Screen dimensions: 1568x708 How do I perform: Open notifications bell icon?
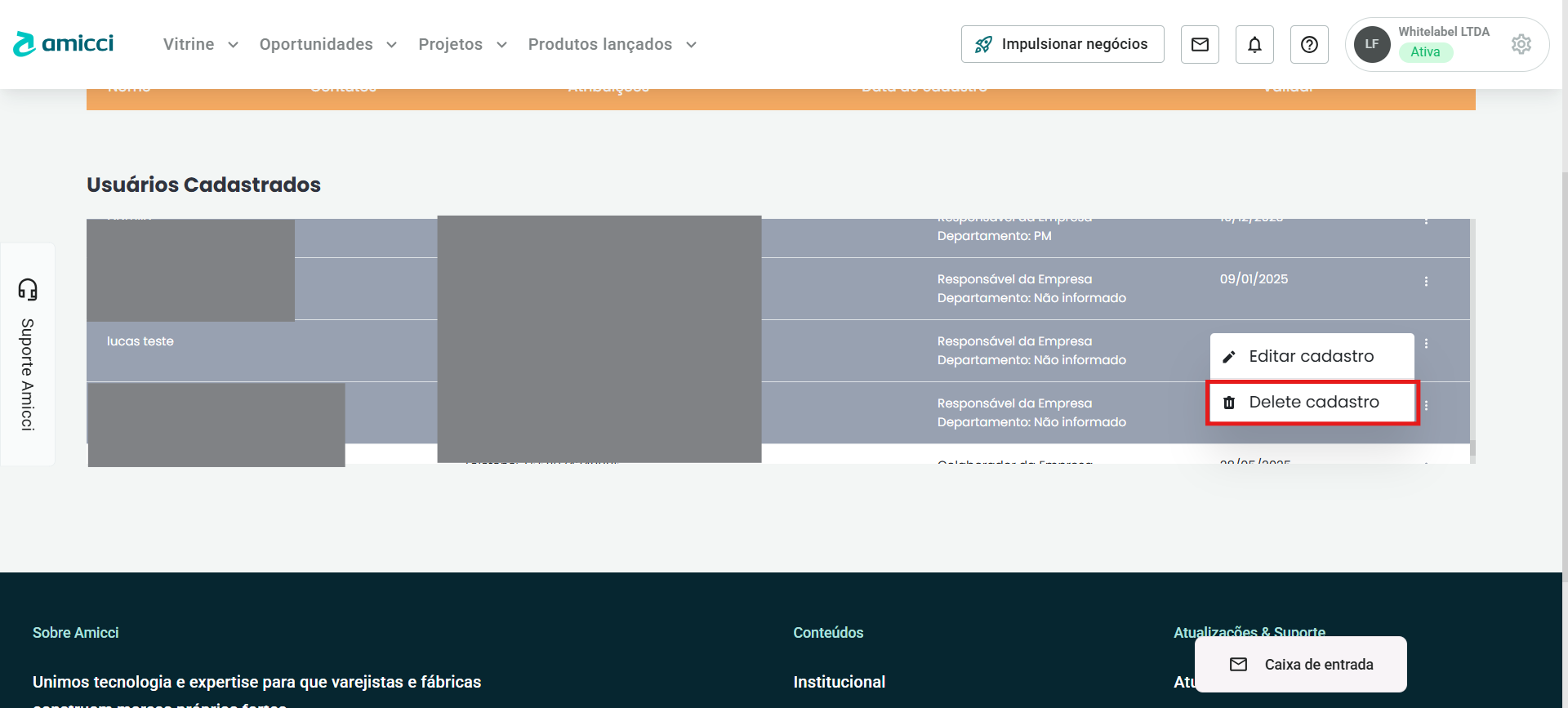coord(1254,44)
